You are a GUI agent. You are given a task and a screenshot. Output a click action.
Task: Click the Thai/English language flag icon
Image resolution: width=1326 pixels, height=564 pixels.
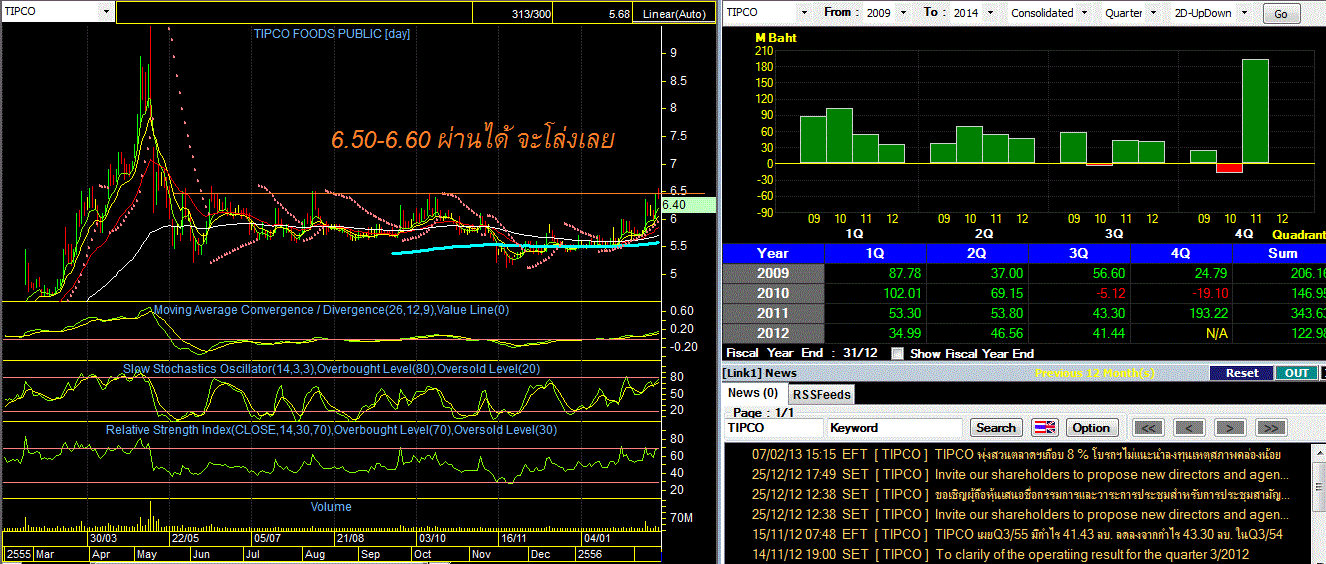[1044, 428]
